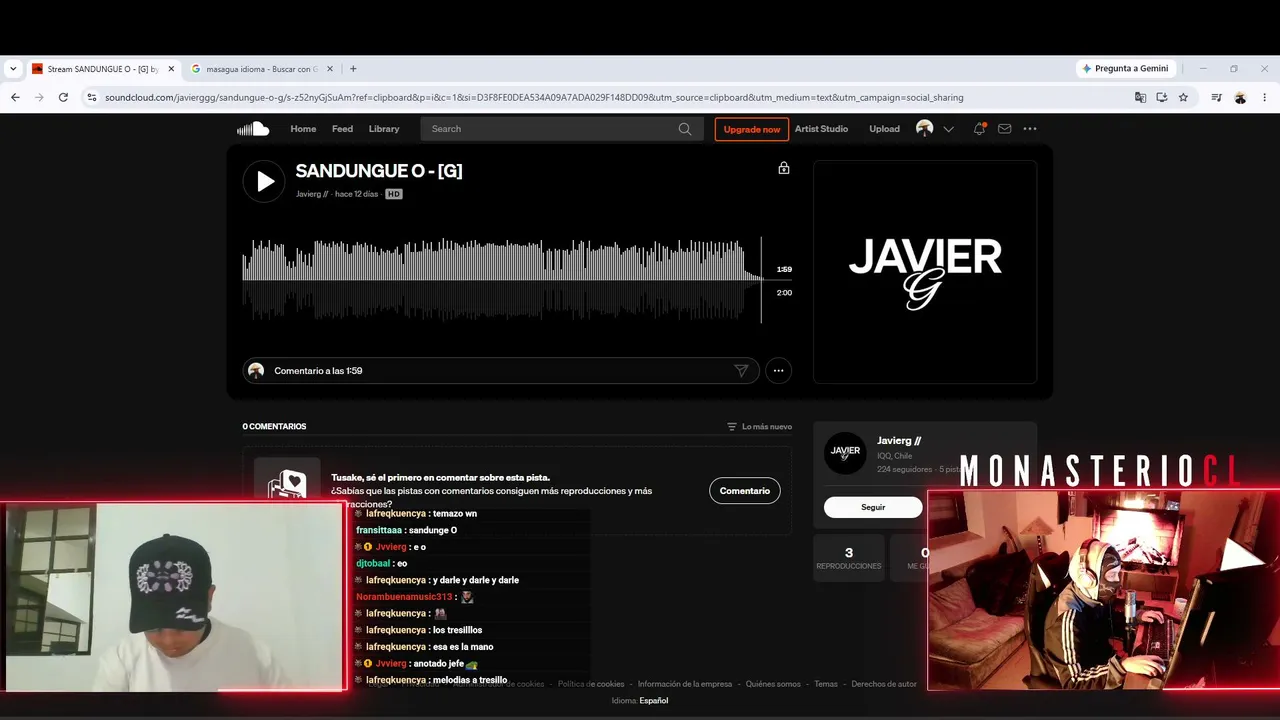This screenshot has height=720, width=1280.
Task: Click the 224 seguidores text
Action: click(903, 469)
